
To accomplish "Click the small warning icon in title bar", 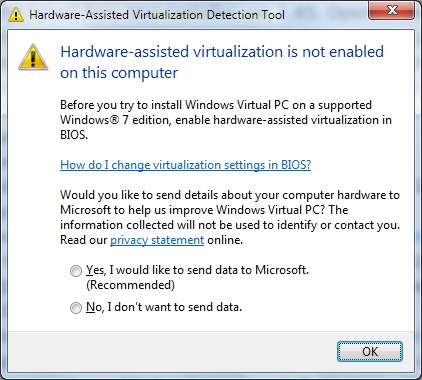I will pos(16,15).
